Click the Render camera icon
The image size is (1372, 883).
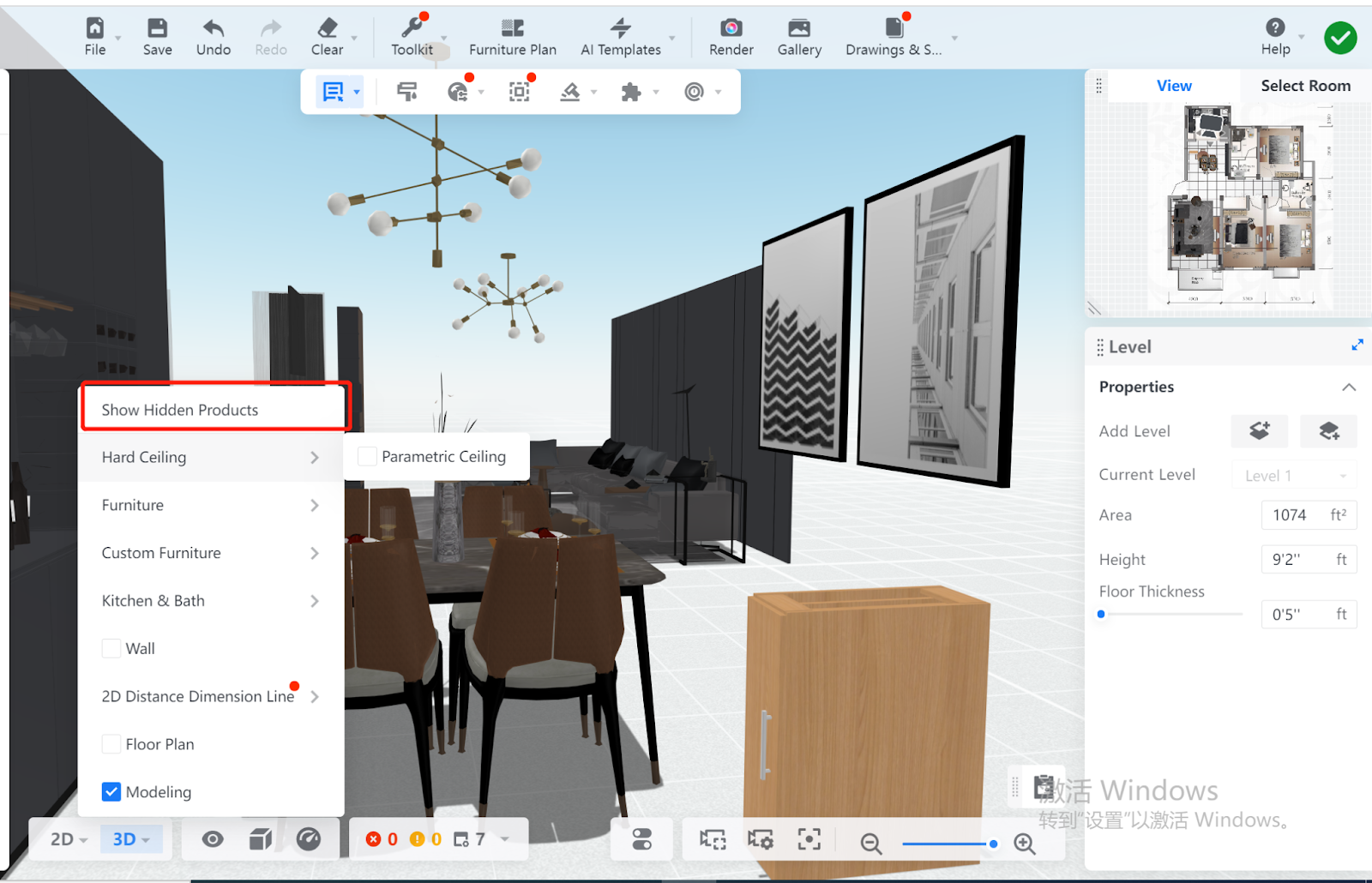(731, 28)
